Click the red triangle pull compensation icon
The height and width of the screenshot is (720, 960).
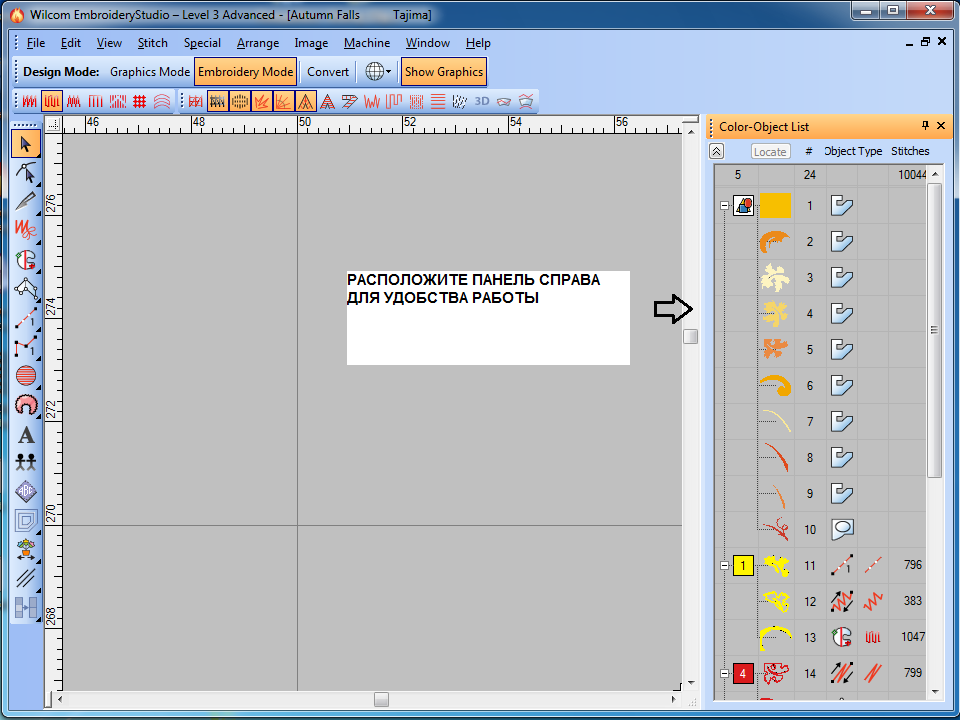click(328, 101)
